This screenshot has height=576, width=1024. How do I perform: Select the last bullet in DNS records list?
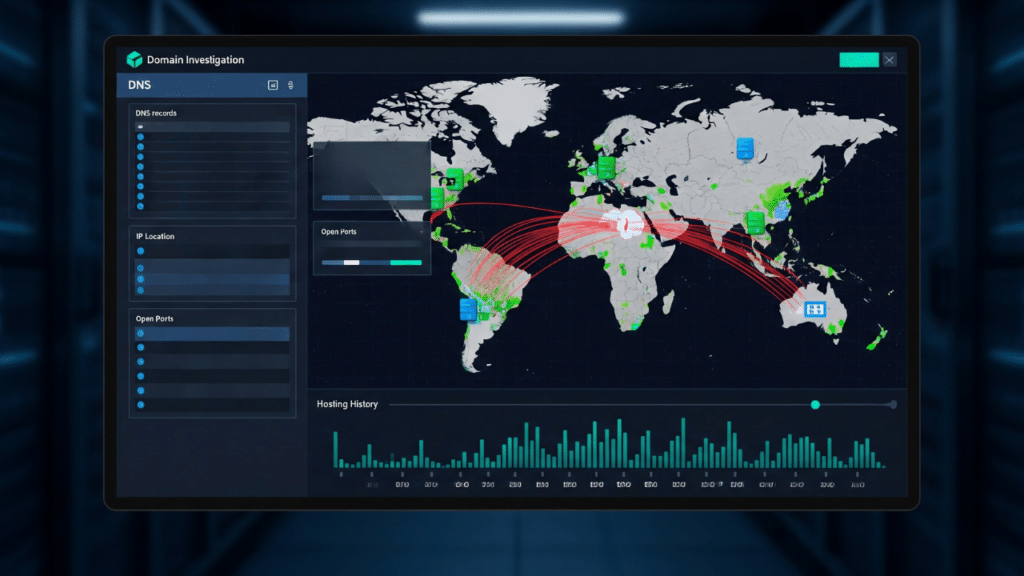coord(141,206)
